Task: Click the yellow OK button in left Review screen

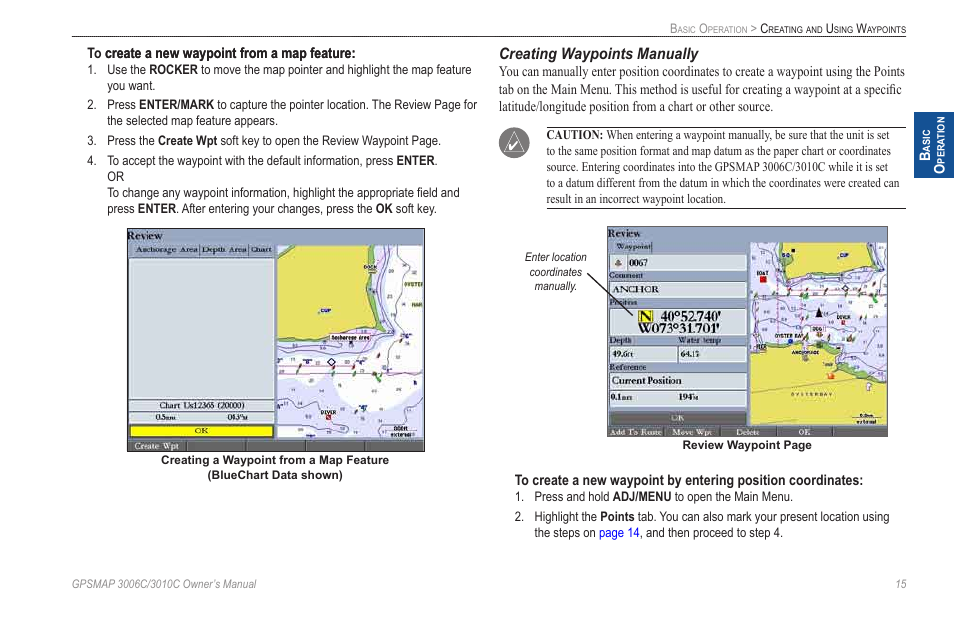Action: pyautogui.click(x=201, y=431)
